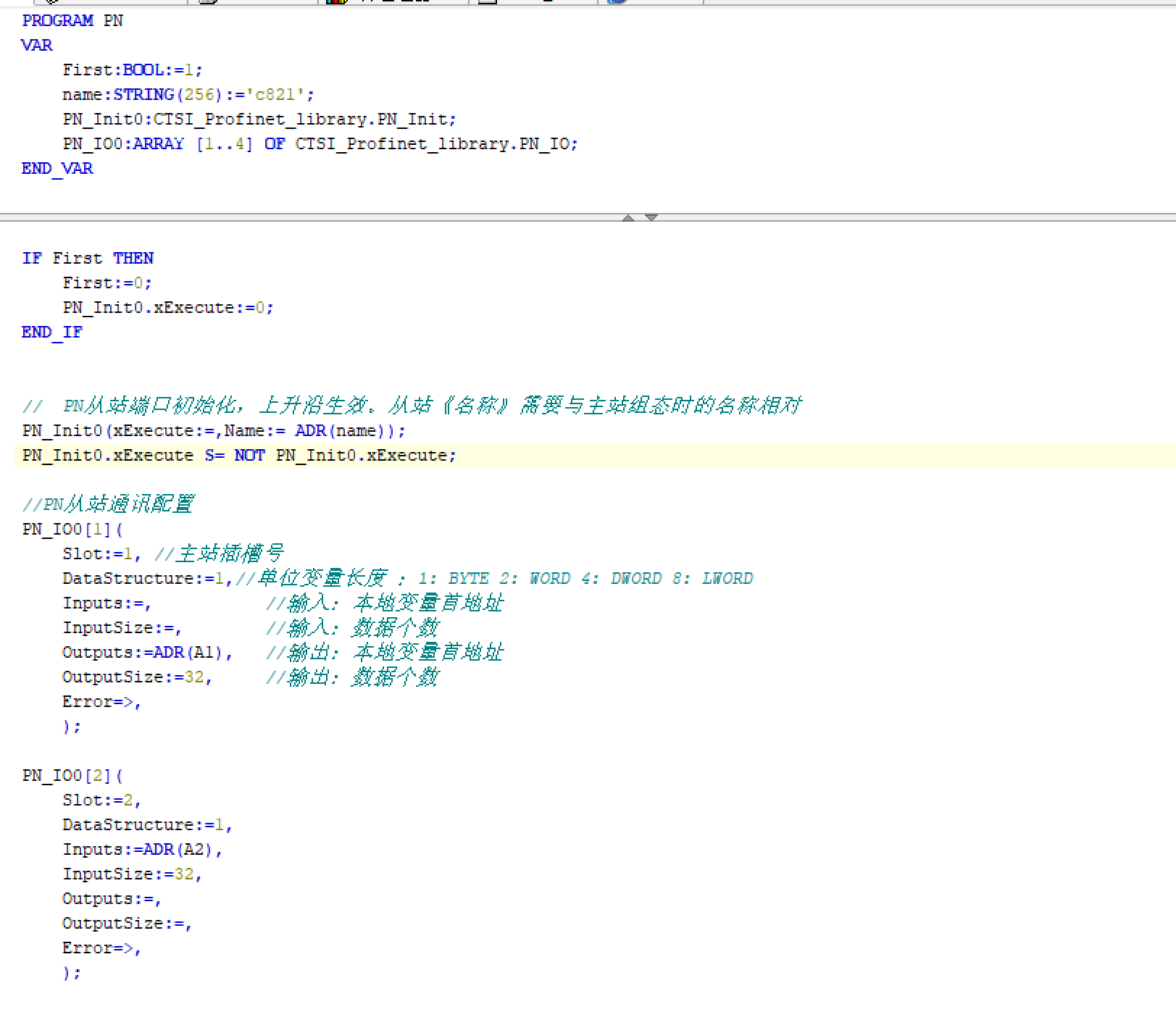Click the 'IF First THEN' statement

tap(88, 259)
